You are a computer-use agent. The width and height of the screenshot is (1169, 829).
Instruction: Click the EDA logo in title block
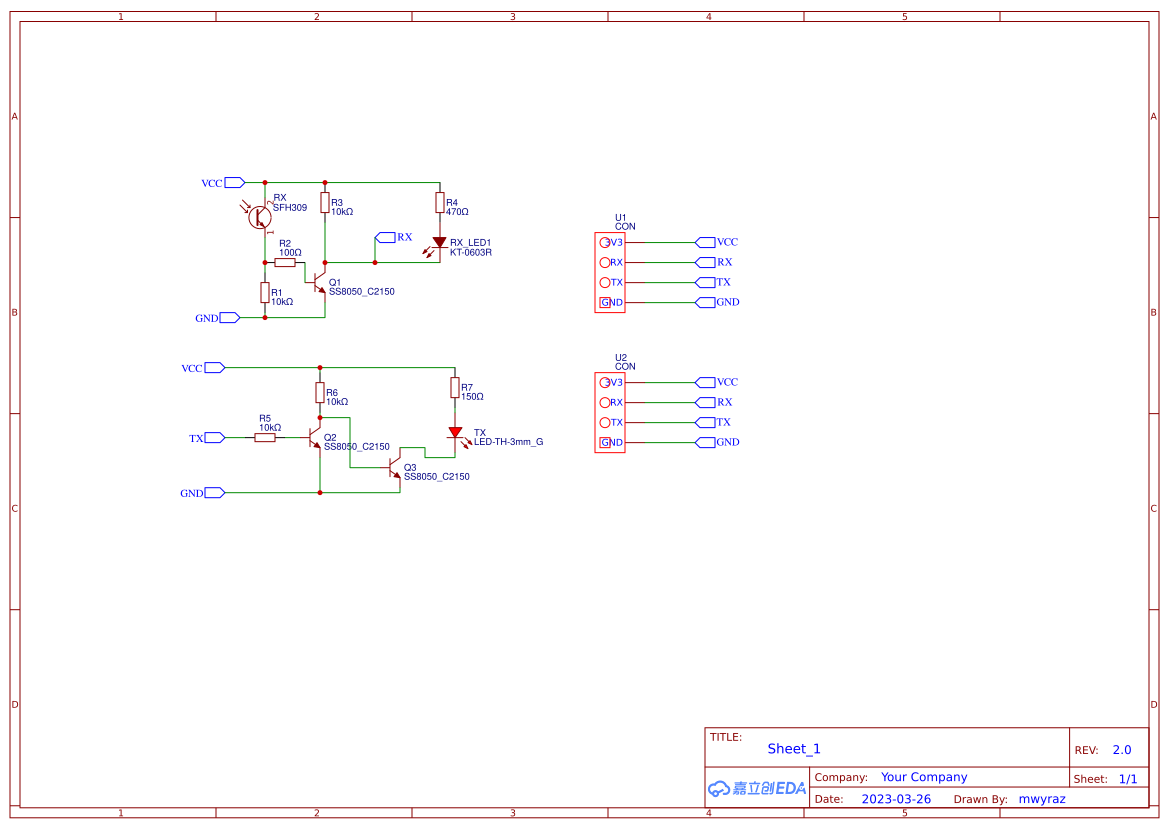[x=757, y=788]
